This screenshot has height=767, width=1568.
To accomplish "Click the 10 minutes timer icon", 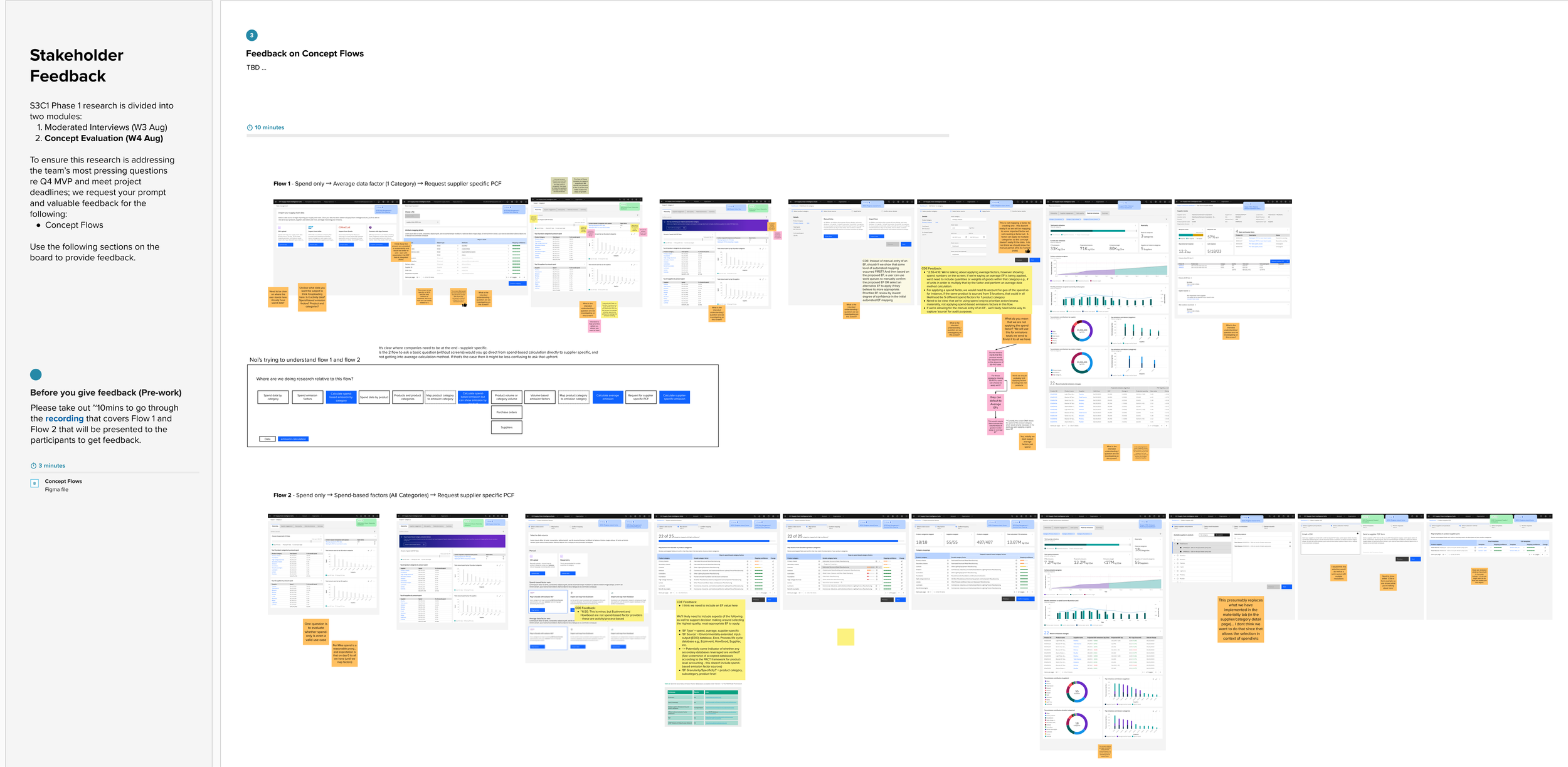I will tap(250, 127).
